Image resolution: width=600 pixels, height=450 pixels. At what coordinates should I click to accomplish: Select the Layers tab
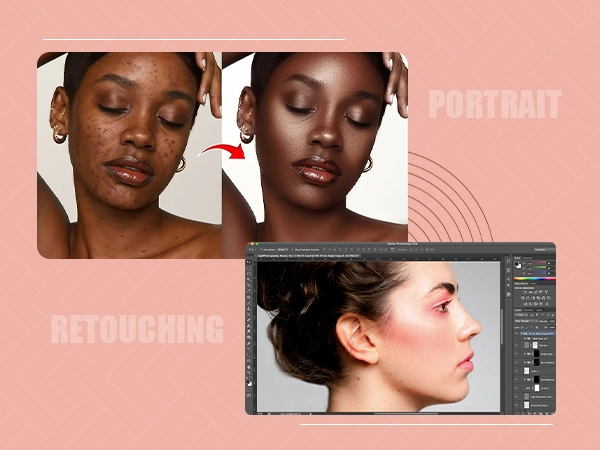coord(517,310)
